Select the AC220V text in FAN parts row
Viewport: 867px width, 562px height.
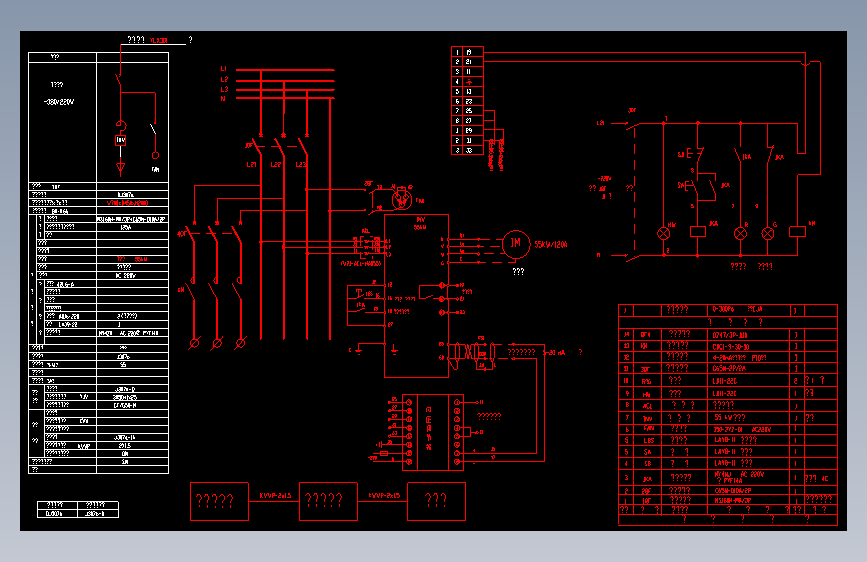(761, 429)
